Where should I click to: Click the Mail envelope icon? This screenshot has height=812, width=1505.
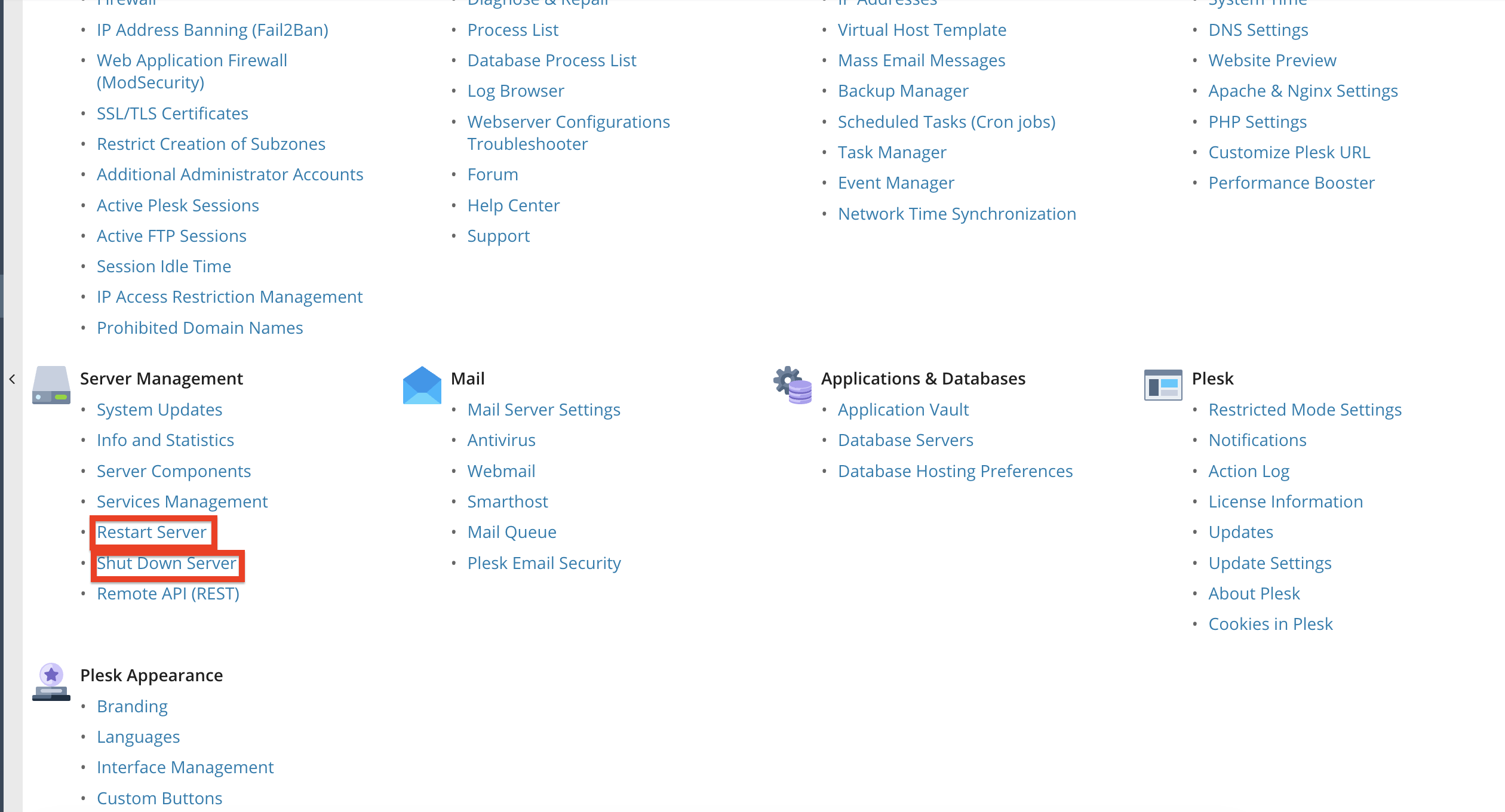(422, 385)
